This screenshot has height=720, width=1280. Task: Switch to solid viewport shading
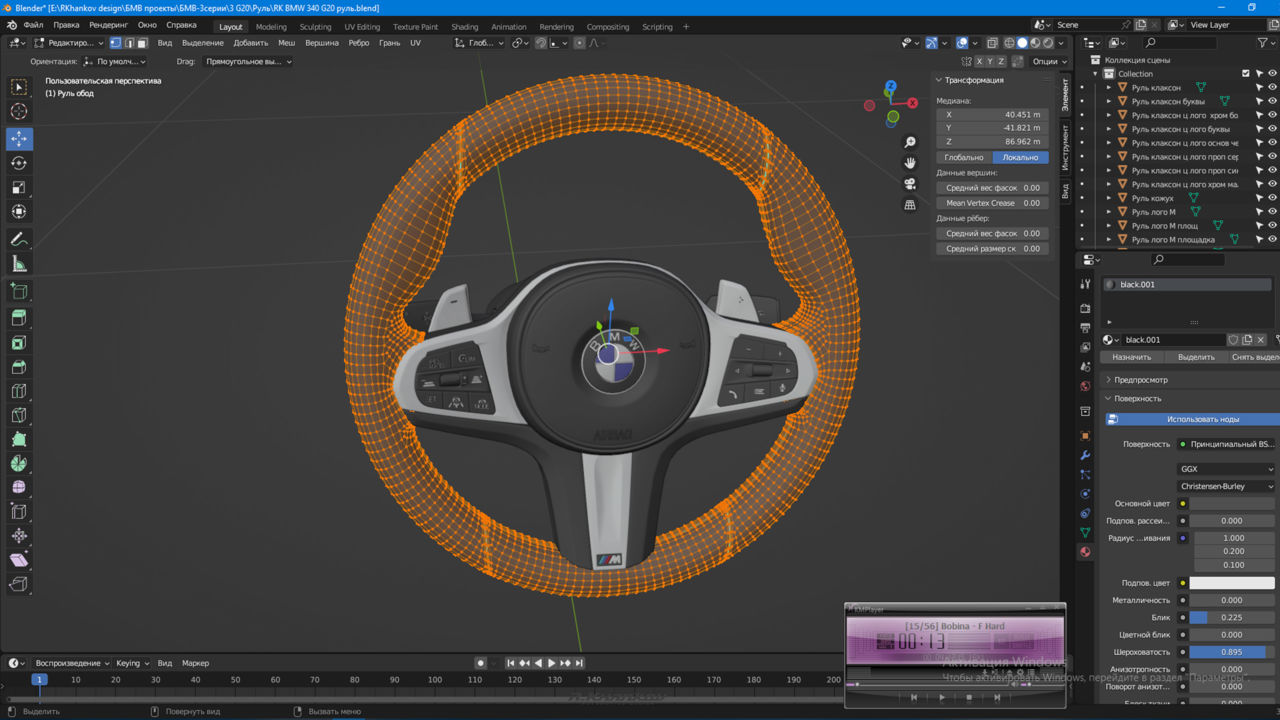pyautogui.click(x=1022, y=43)
